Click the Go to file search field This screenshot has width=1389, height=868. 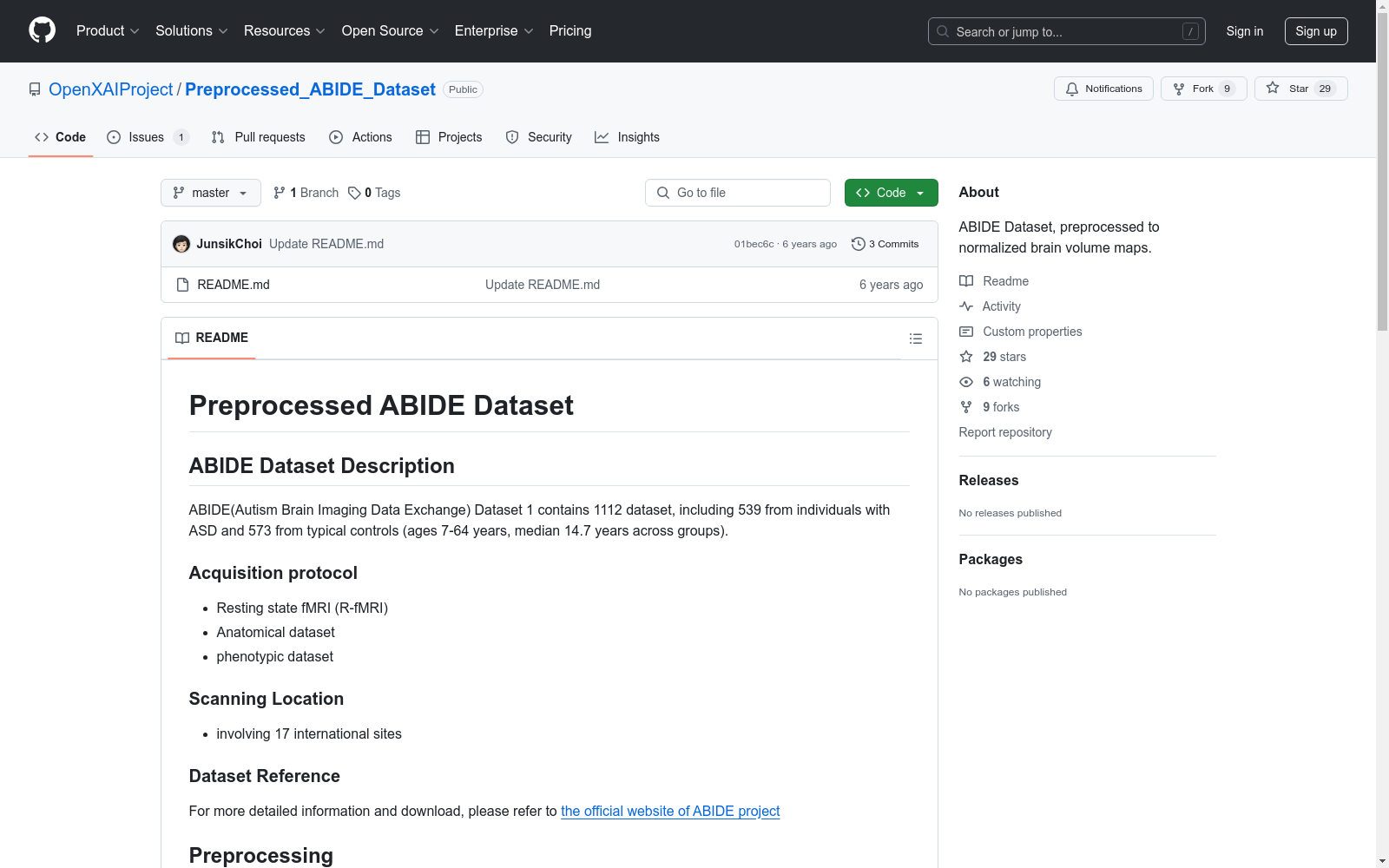click(x=737, y=193)
